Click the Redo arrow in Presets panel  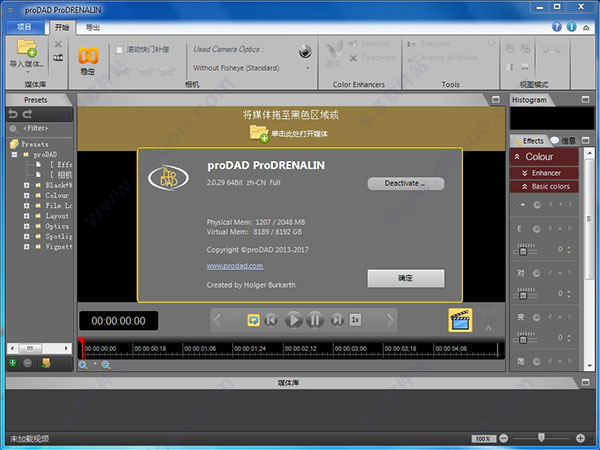27,114
